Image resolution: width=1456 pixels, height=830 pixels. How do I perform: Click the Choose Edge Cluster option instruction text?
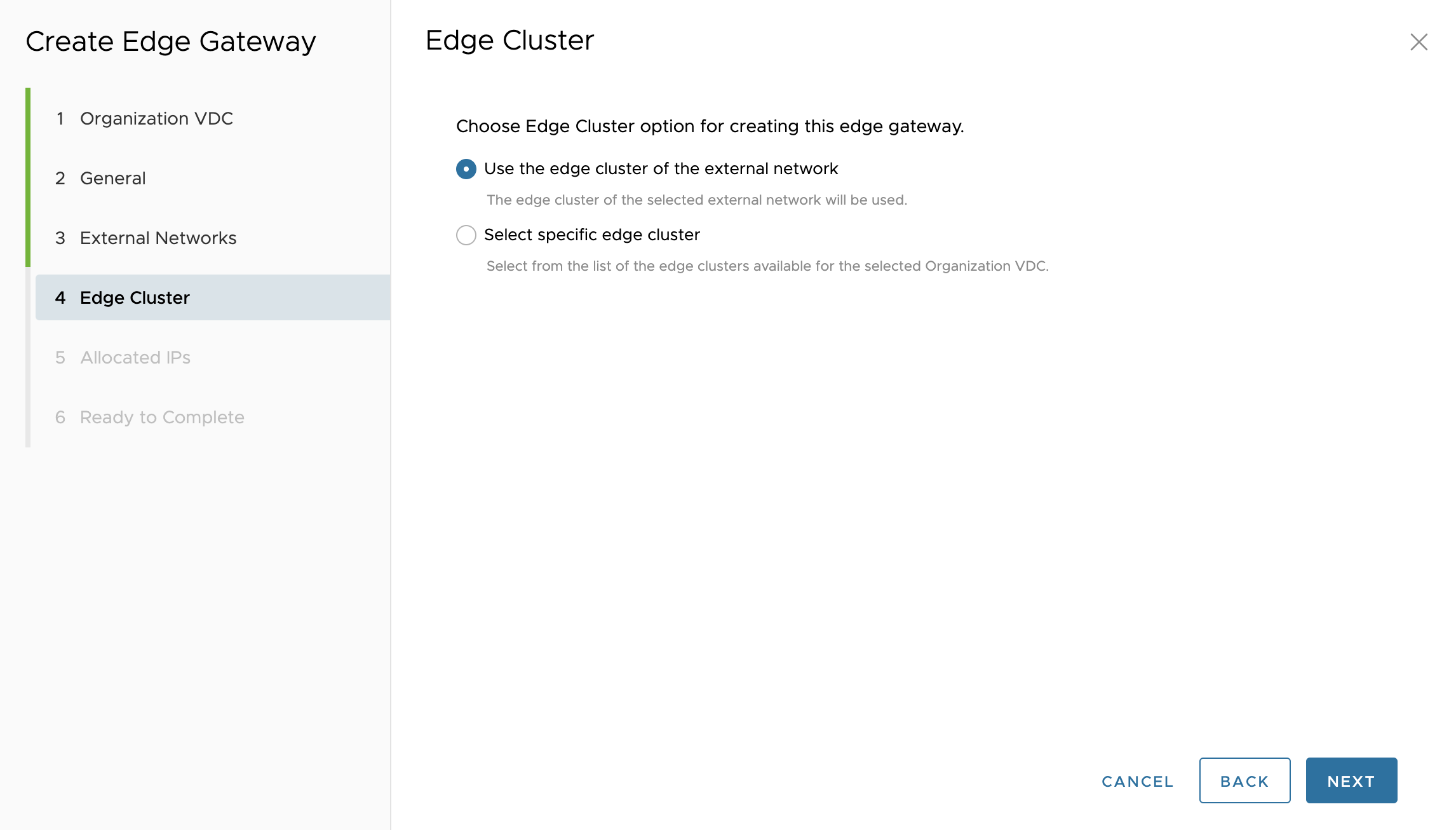(x=710, y=126)
